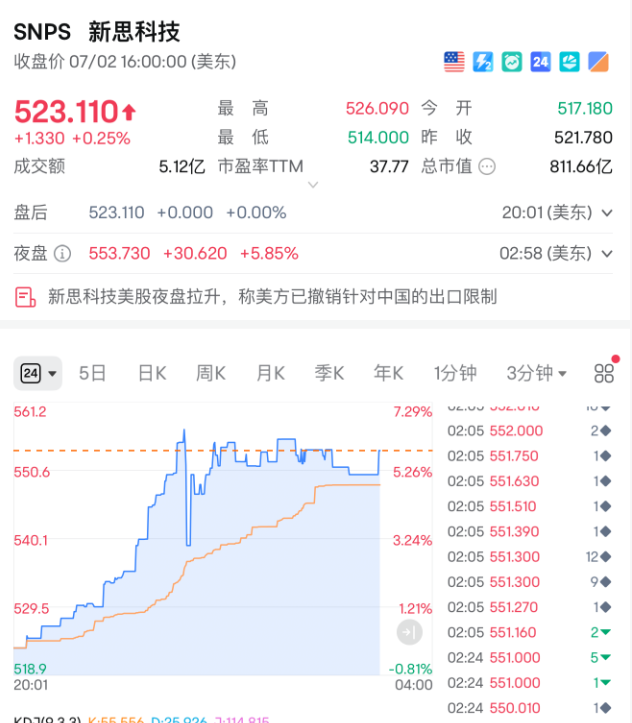Switch to the 5日 chart tab
This screenshot has height=723, width=632.
pyautogui.click(x=92, y=373)
